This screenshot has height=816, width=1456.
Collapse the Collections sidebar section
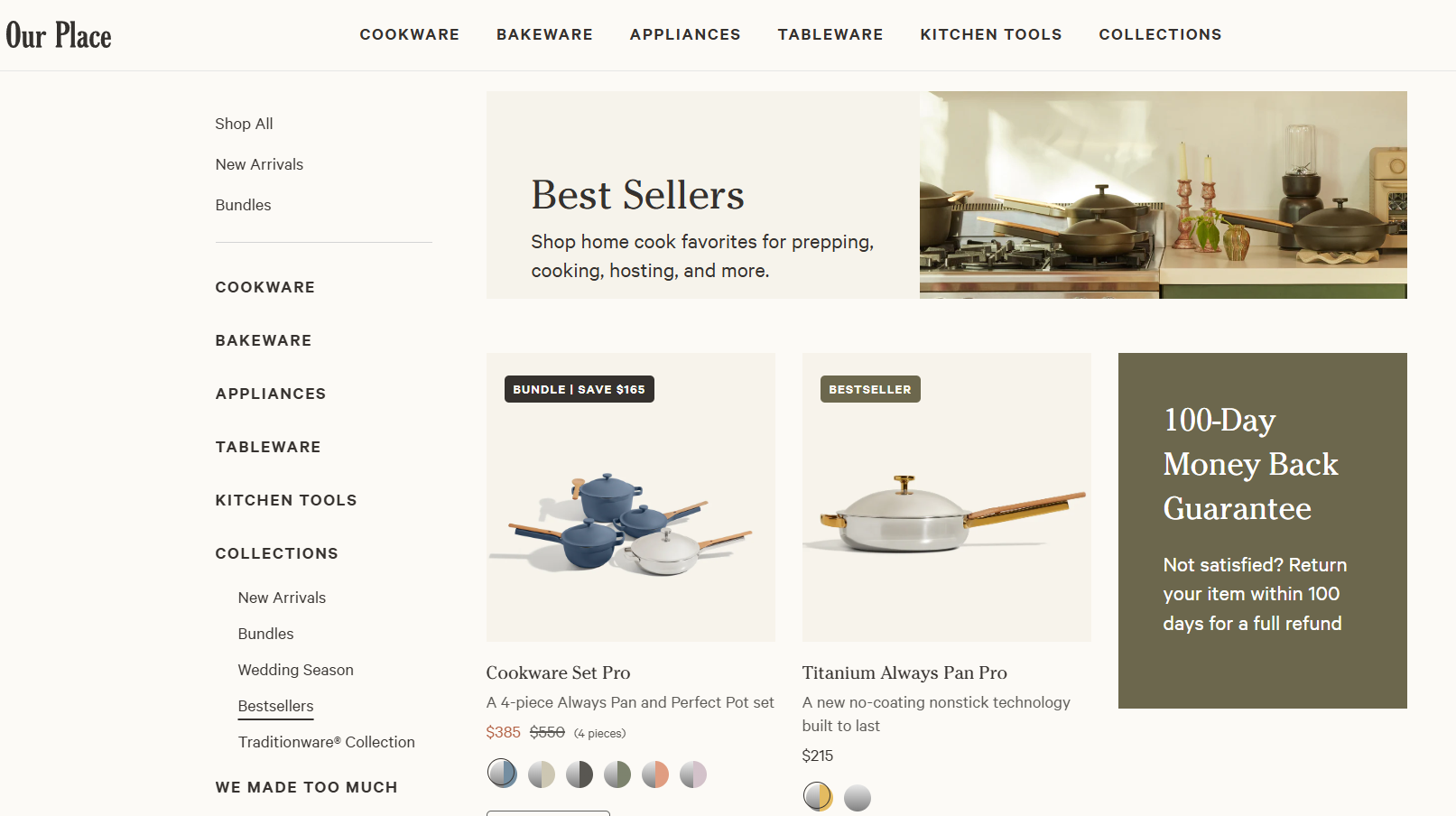[x=277, y=553]
